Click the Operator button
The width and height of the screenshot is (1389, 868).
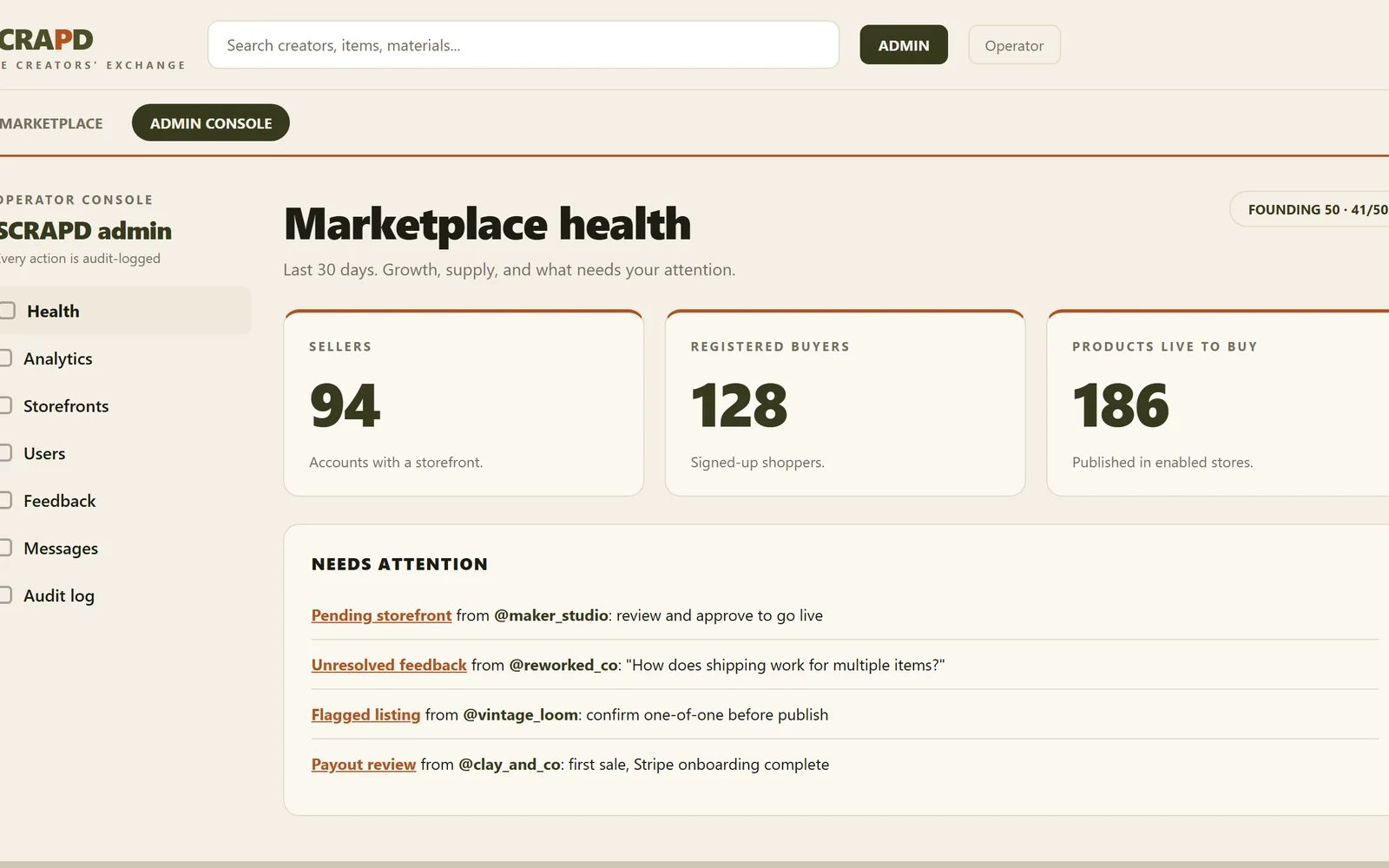click(1014, 45)
